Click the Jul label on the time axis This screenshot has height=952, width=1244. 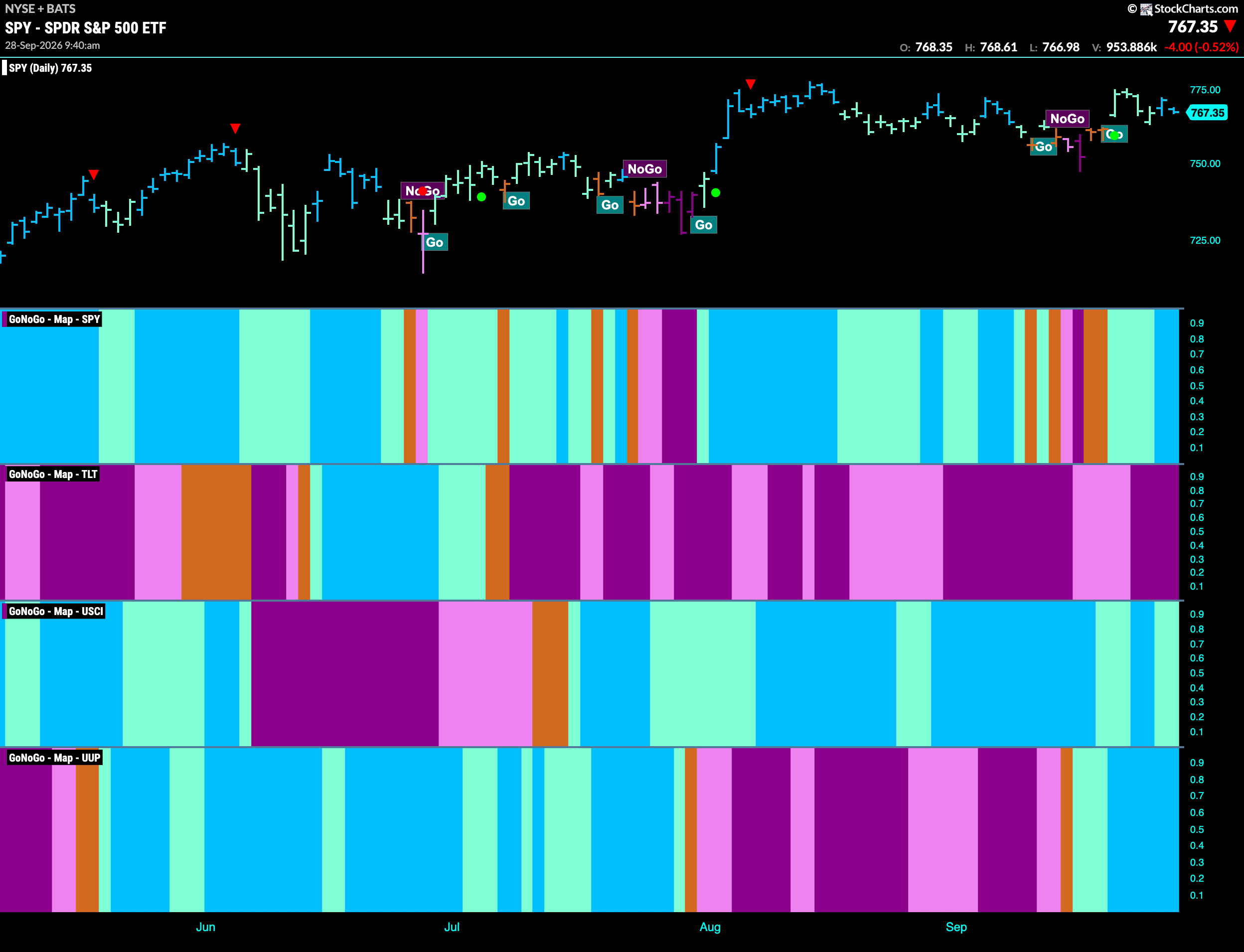452,927
